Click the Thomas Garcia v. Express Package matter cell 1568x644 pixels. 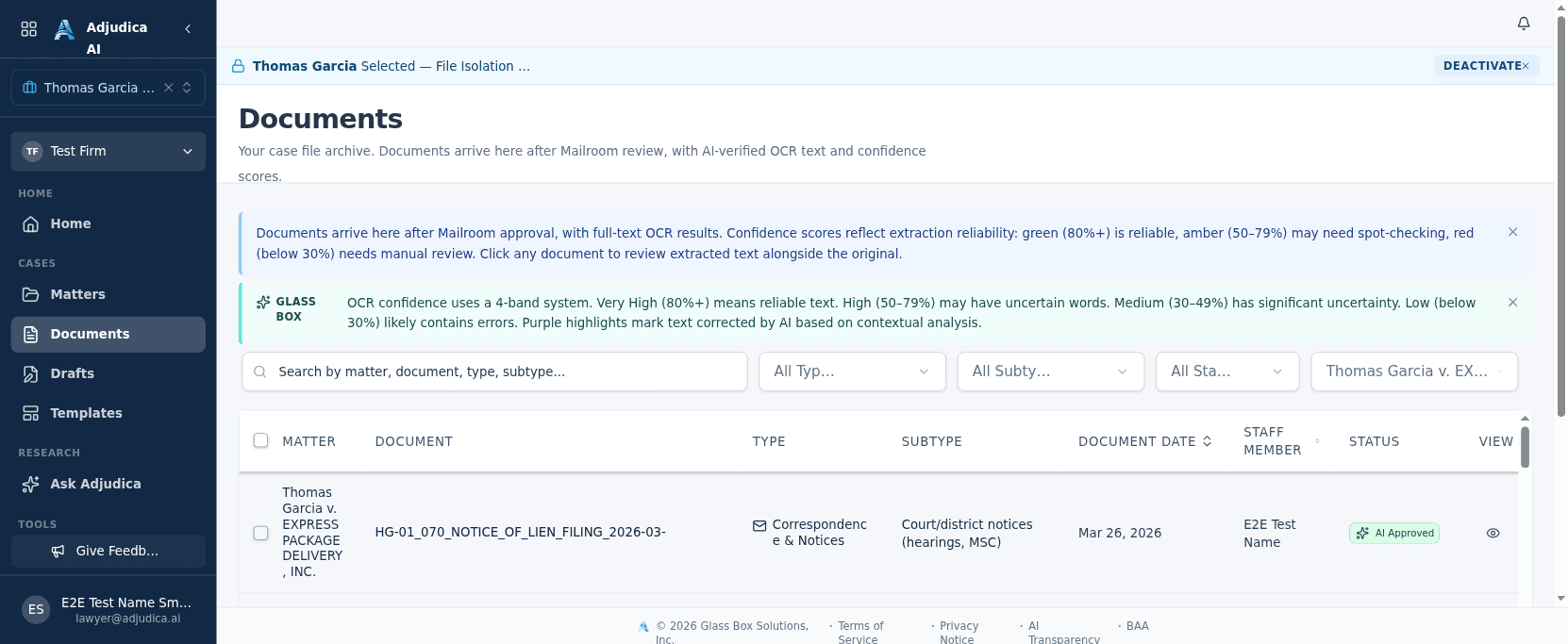click(x=312, y=533)
